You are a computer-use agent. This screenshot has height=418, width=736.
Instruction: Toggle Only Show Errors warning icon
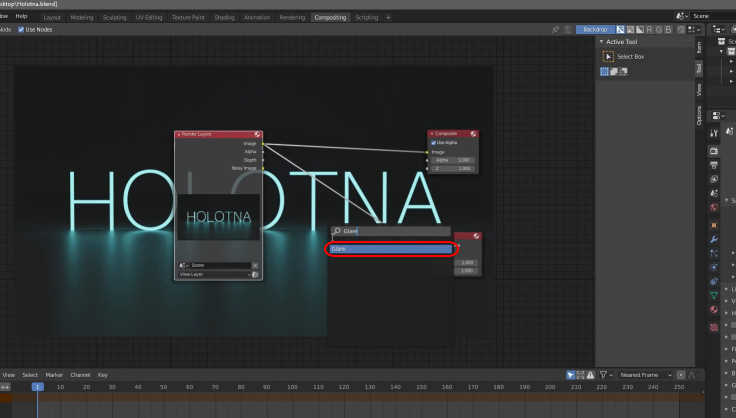tap(590, 375)
